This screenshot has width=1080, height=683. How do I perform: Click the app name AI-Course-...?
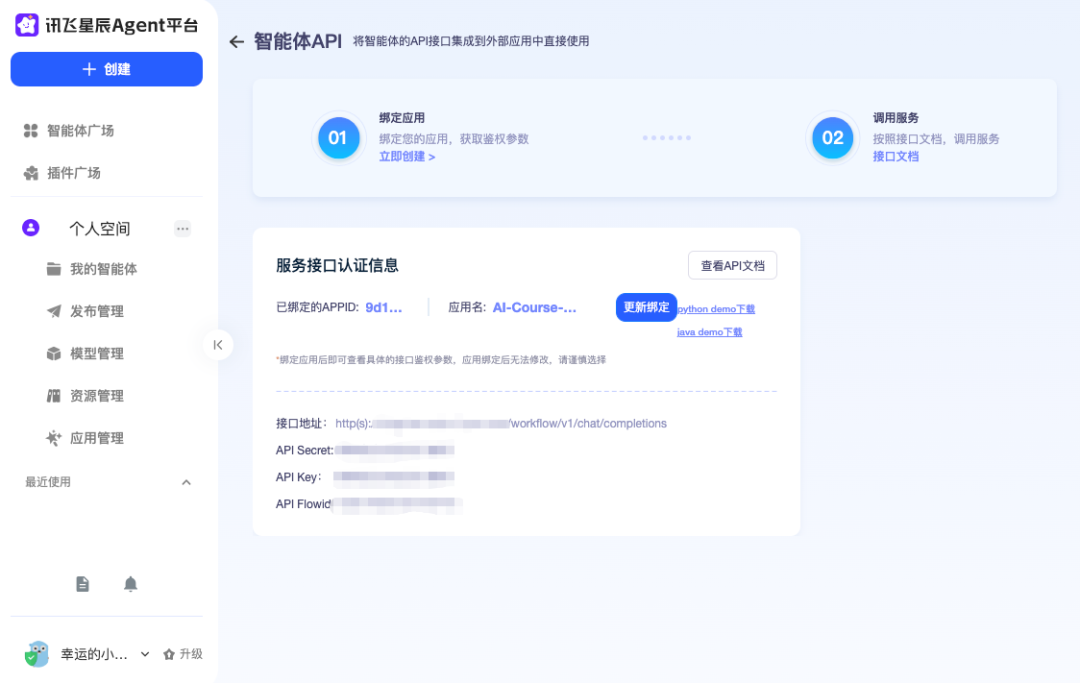(x=534, y=308)
